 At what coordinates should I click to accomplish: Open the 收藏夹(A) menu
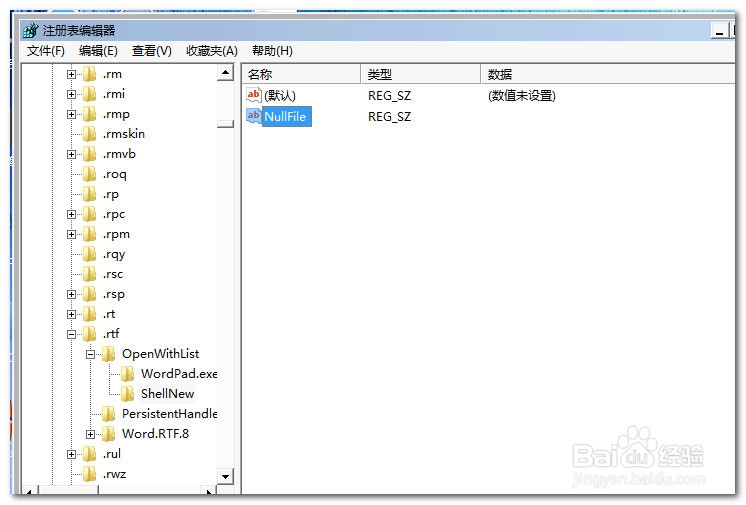point(212,50)
